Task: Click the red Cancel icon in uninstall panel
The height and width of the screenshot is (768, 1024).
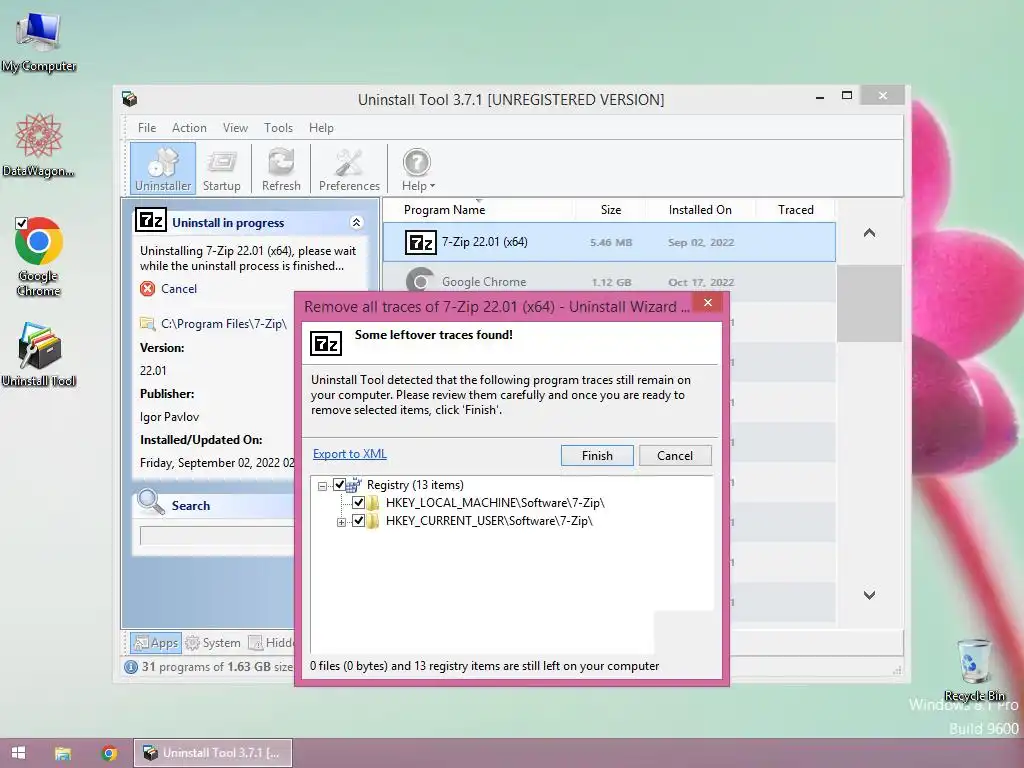Action: [x=148, y=289]
